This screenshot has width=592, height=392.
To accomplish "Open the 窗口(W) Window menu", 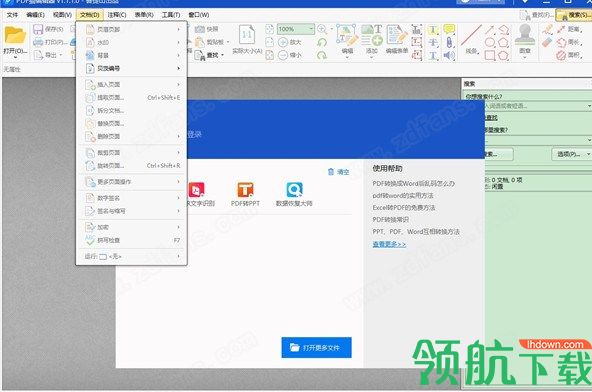I will [199, 15].
